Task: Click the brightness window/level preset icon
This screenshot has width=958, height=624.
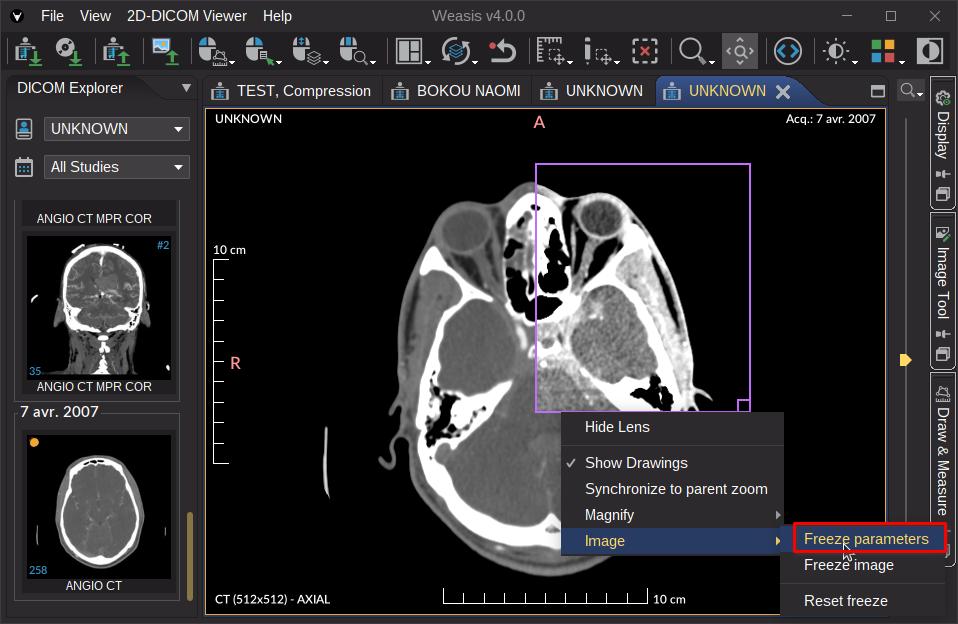Action: coord(835,51)
